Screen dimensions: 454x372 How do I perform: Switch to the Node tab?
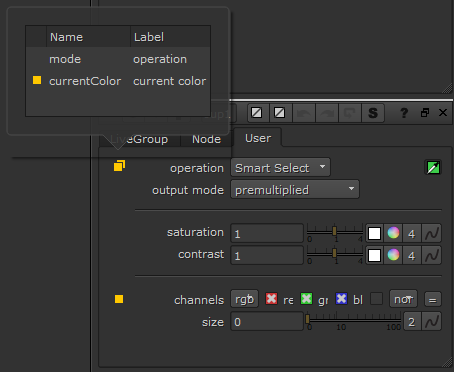coord(206,139)
